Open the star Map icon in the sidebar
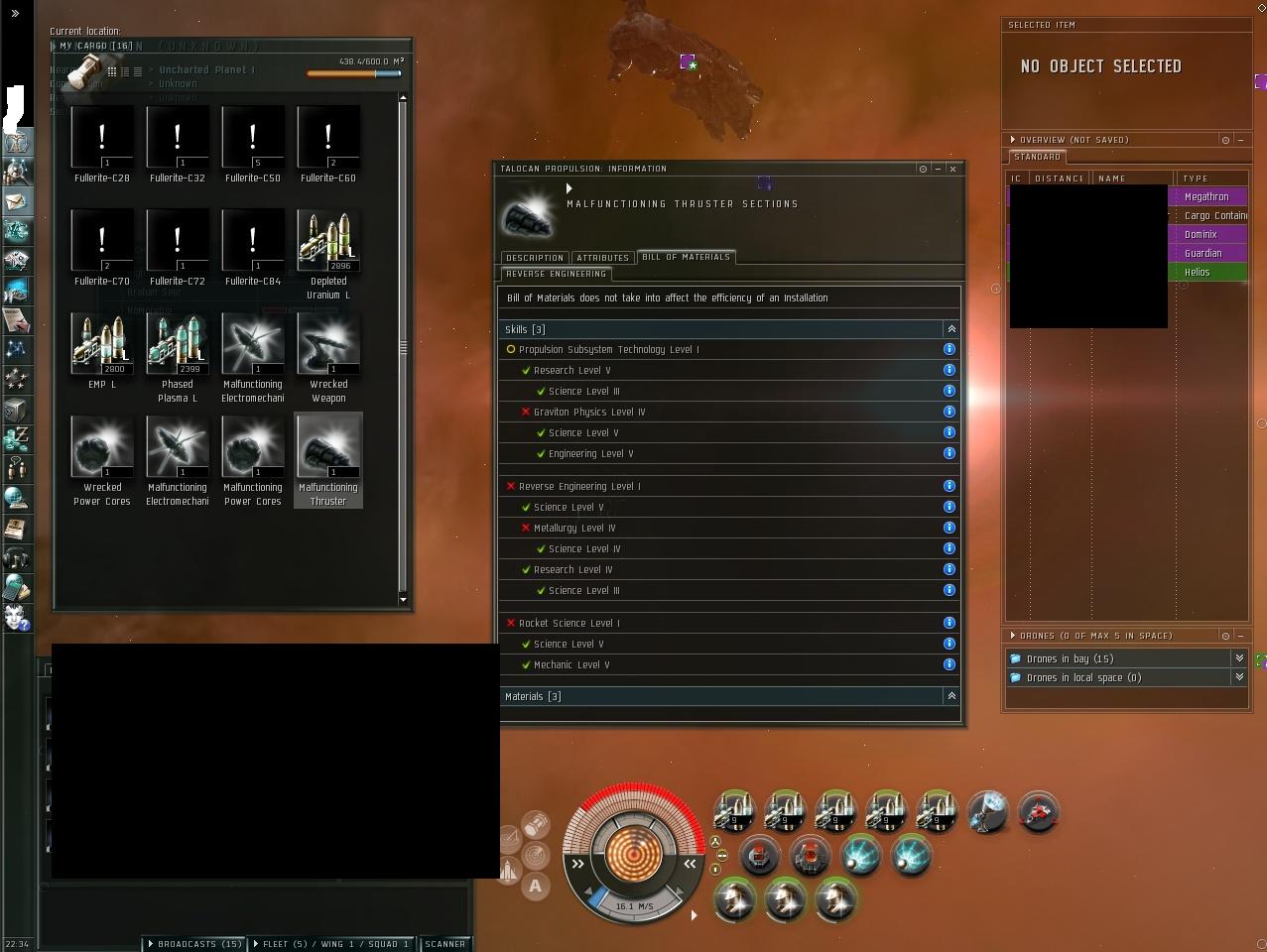The height and width of the screenshot is (952, 1267). pyautogui.click(x=16, y=350)
